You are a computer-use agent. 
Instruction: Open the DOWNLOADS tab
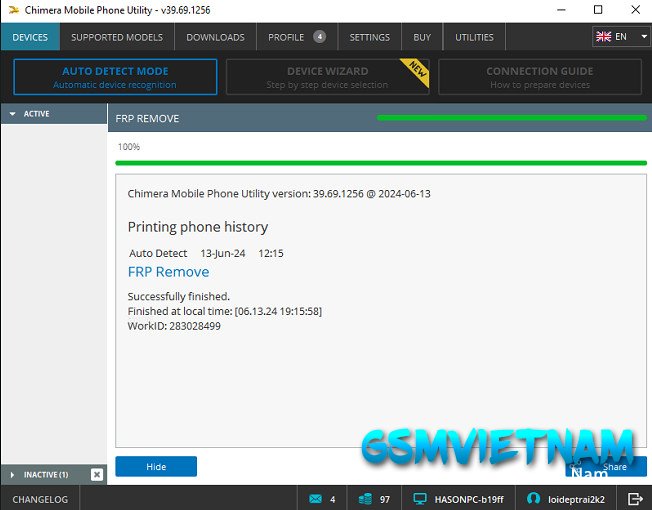coord(215,37)
